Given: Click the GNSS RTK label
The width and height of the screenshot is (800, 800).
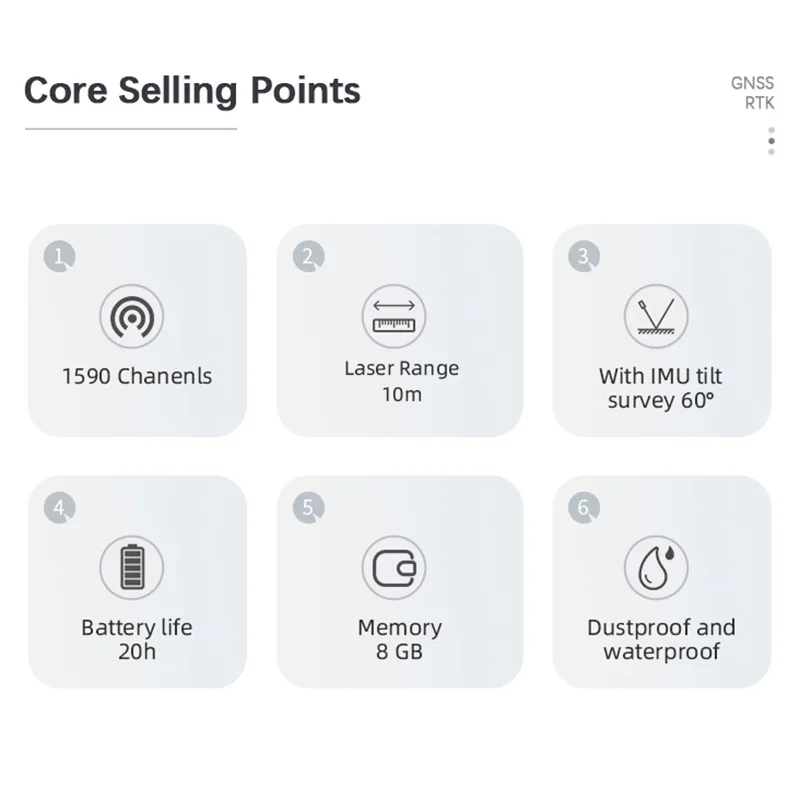Looking at the screenshot, I should (x=753, y=93).
